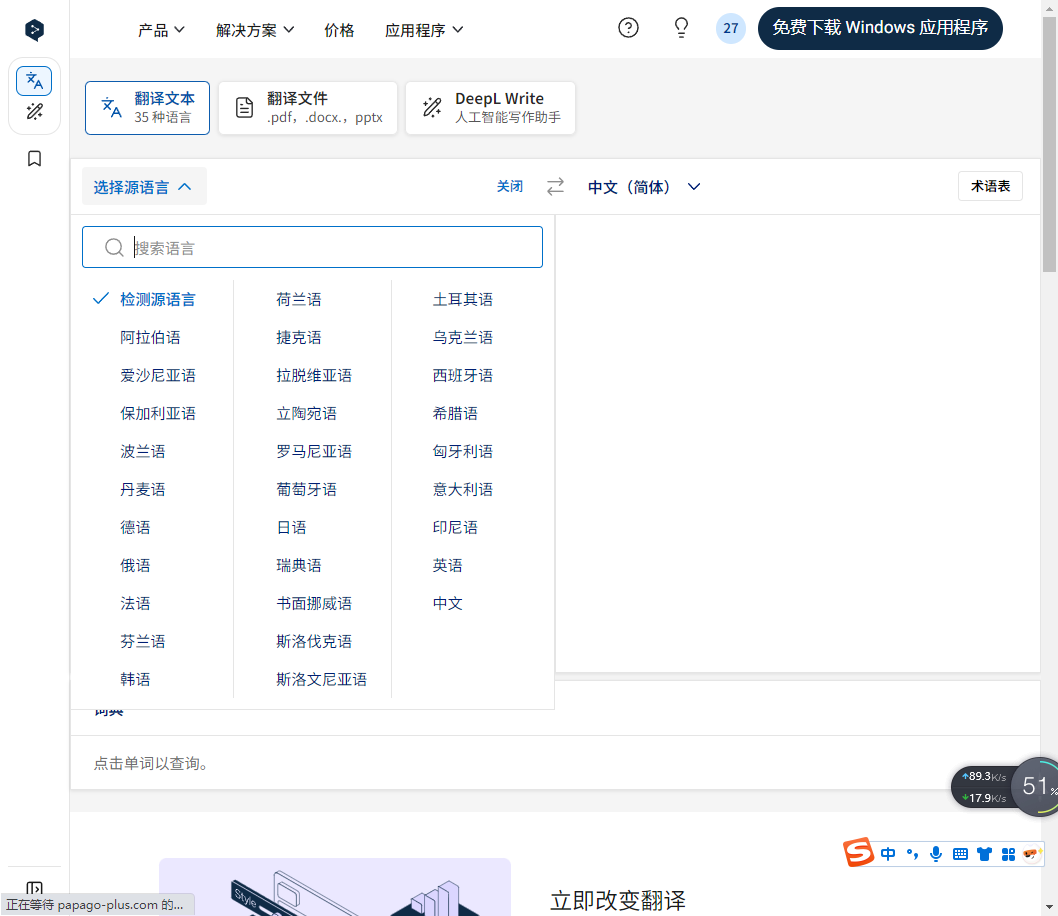Click the page vertical scrollbar
The height and width of the screenshot is (916, 1058).
pyautogui.click(x=1049, y=145)
